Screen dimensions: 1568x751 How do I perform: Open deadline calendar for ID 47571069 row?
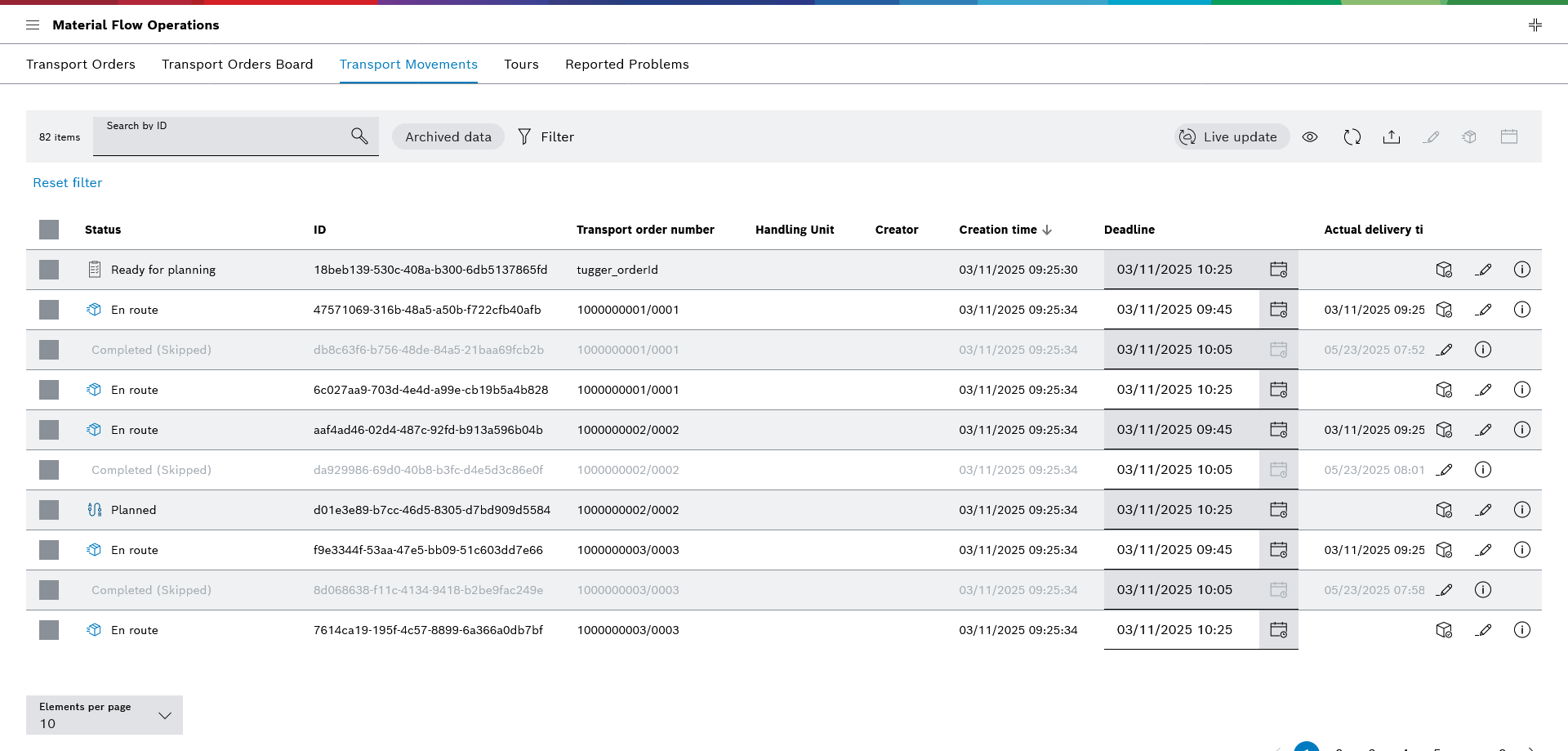(x=1279, y=310)
